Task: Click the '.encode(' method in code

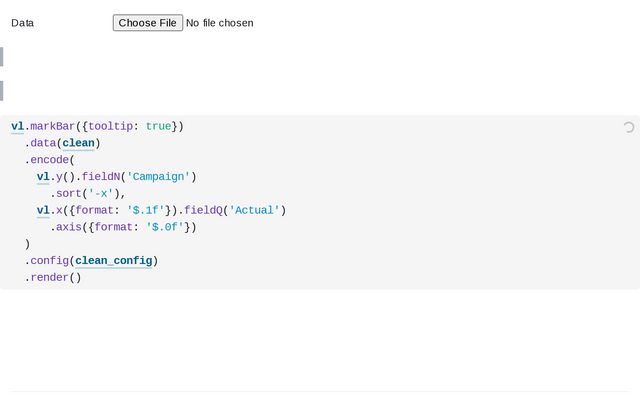Action: pos(52,160)
